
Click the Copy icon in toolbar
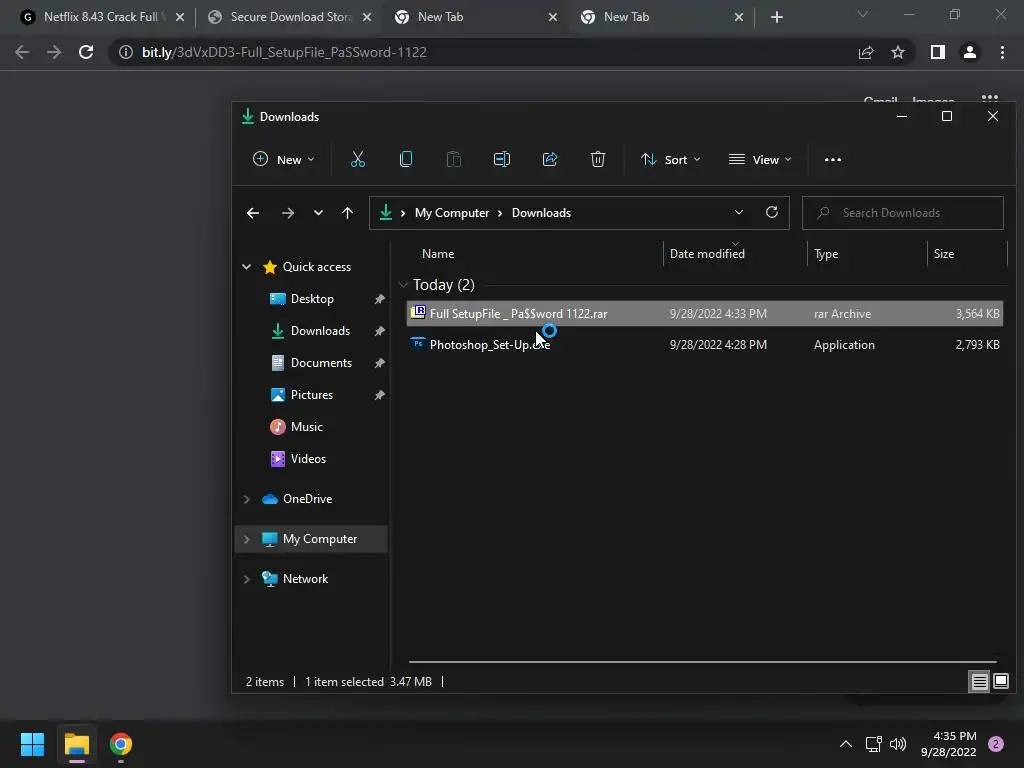(406, 159)
